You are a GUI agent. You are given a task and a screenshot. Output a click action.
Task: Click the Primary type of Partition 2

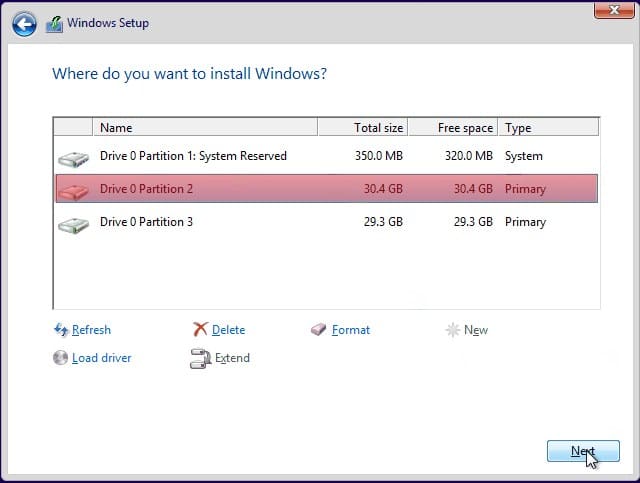coord(525,189)
